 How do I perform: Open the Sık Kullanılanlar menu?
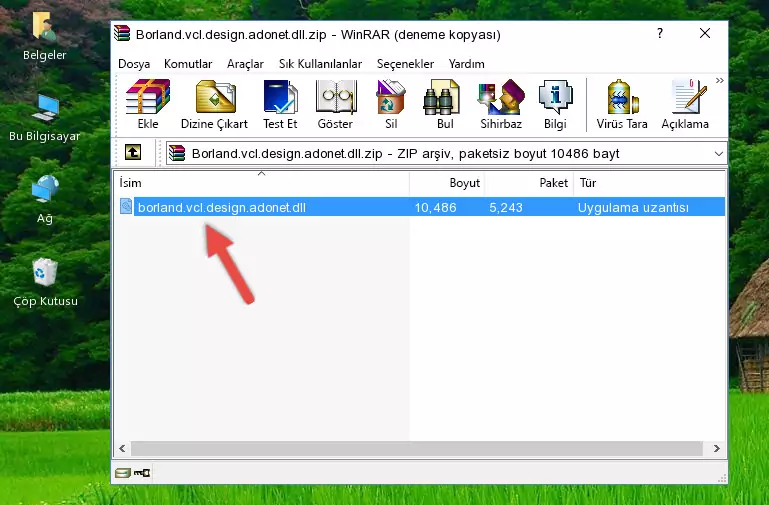(x=320, y=64)
